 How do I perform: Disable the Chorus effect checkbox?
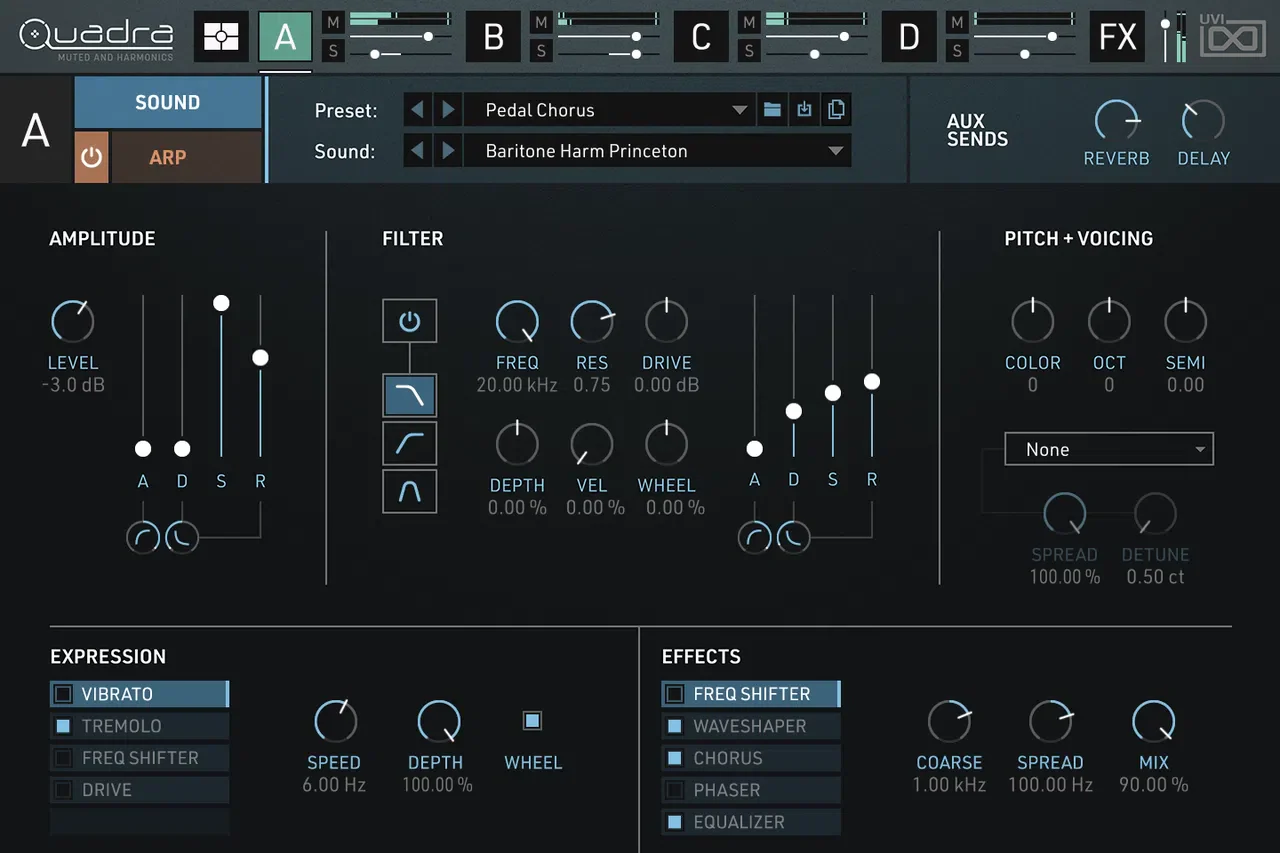pyautogui.click(x=675, y=758)
